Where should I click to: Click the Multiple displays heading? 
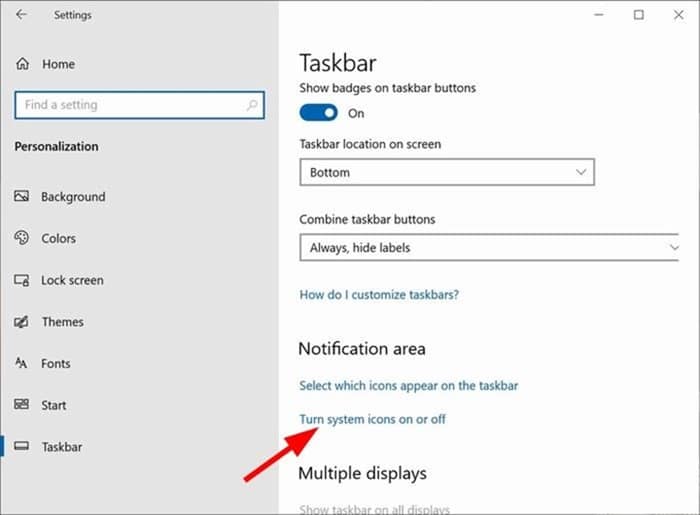click(362, 473)
